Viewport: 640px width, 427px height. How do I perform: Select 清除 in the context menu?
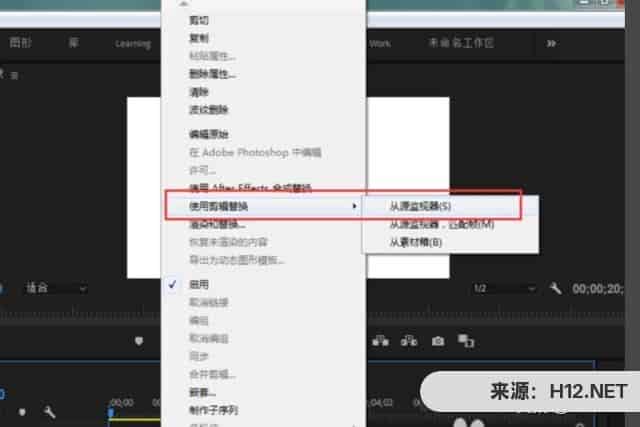click(x=199, y=92)
